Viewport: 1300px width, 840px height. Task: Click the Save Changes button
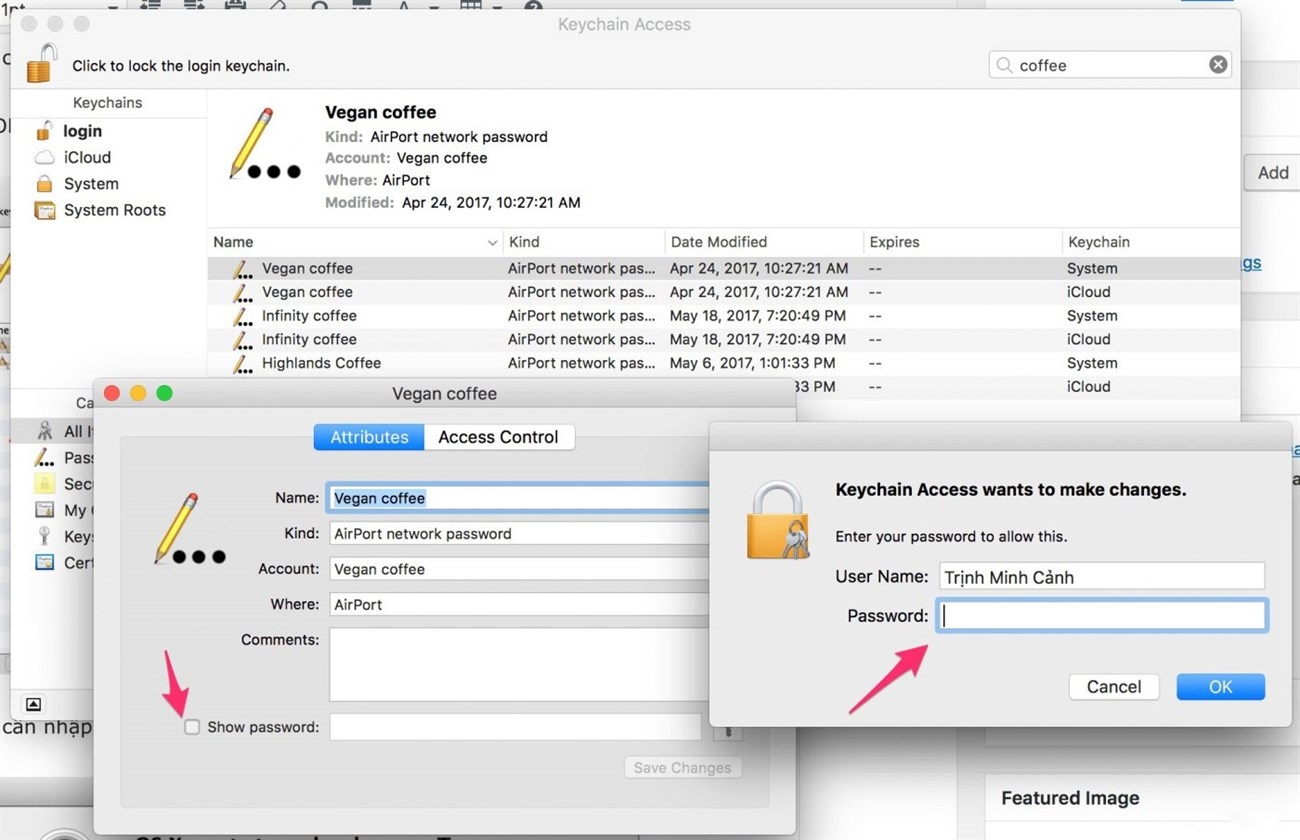click(x=682, y=767)
